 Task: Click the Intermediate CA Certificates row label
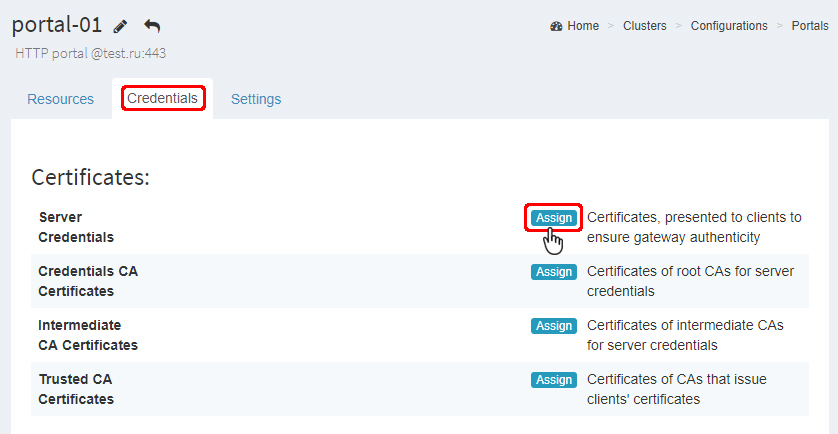pos(88,335)
